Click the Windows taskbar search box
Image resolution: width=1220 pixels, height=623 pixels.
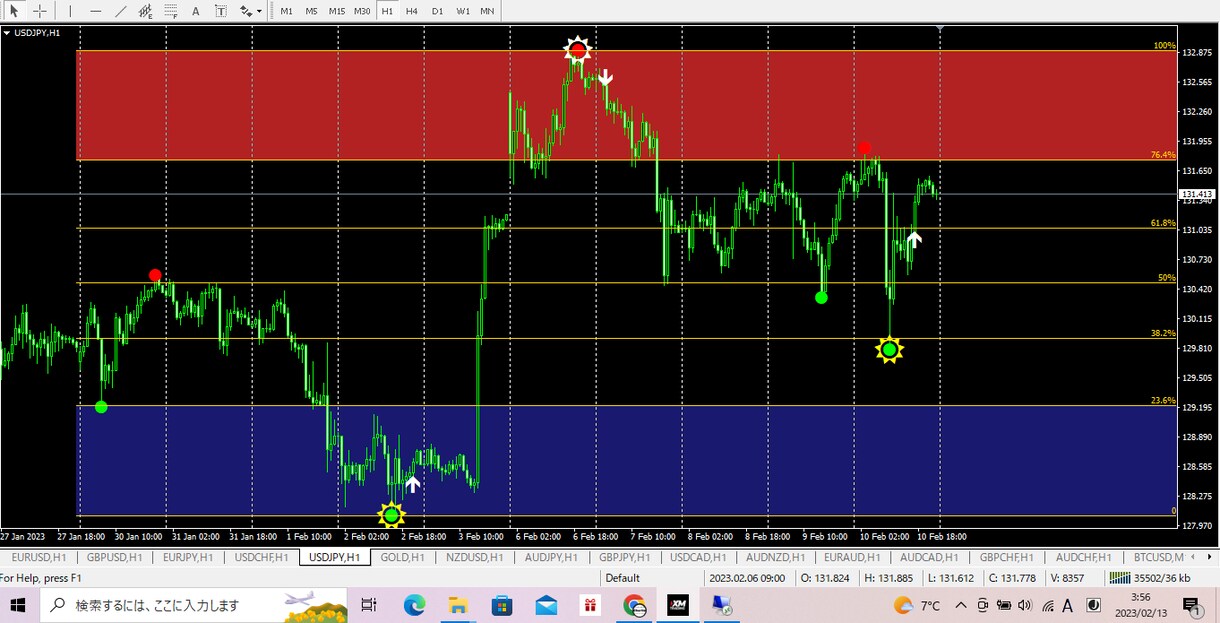tap(194, 605)
